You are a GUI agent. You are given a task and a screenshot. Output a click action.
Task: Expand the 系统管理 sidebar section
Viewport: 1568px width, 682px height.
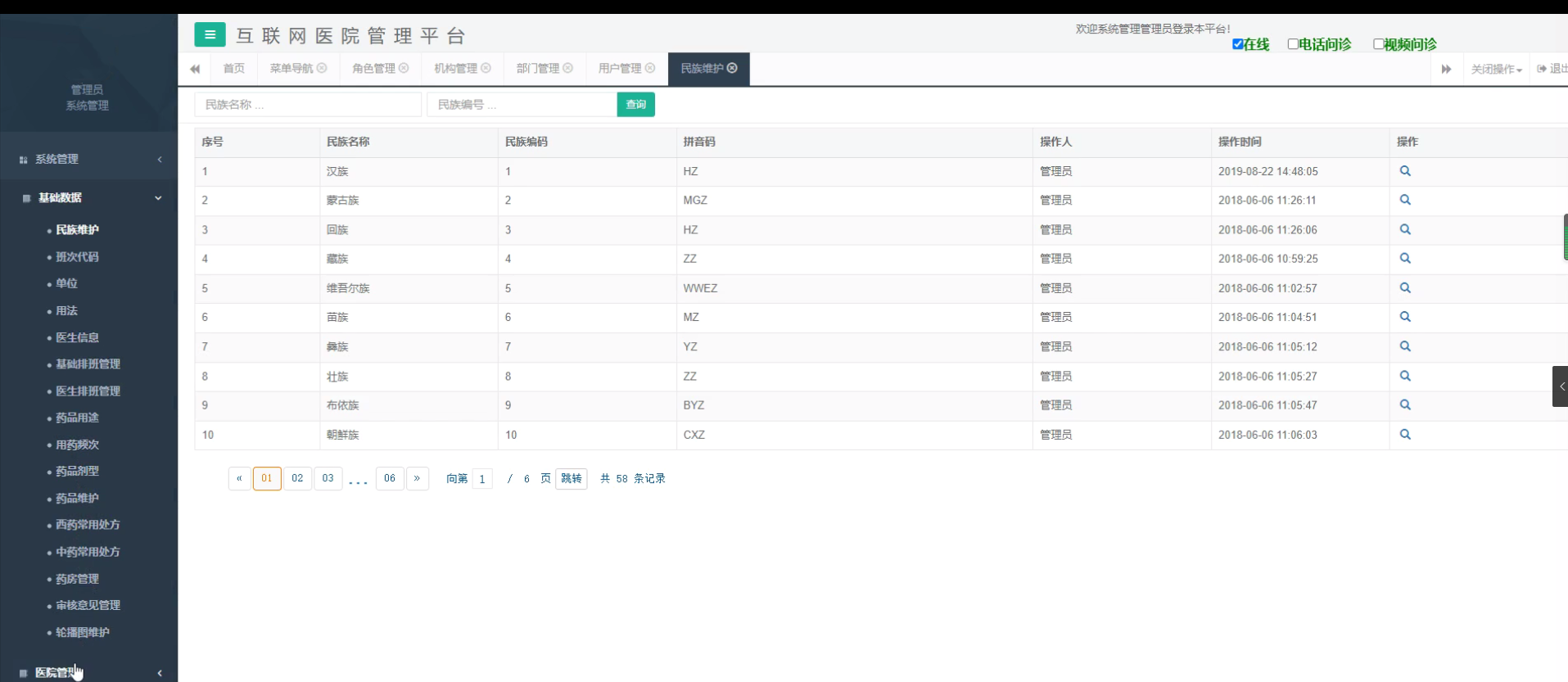point(88,160)
